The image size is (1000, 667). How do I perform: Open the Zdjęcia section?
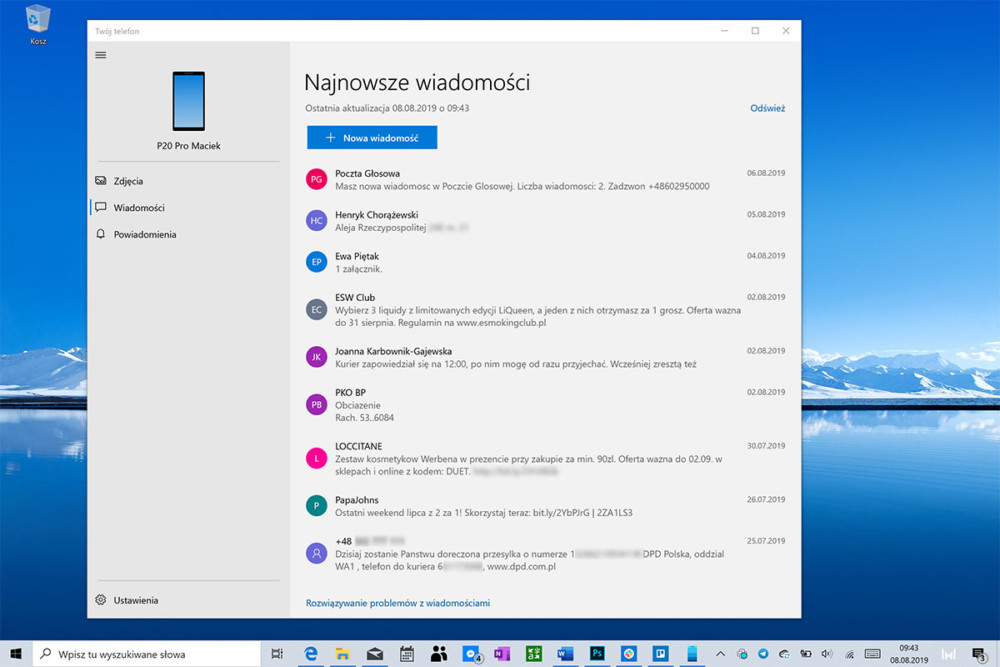[x=188, y=181]
